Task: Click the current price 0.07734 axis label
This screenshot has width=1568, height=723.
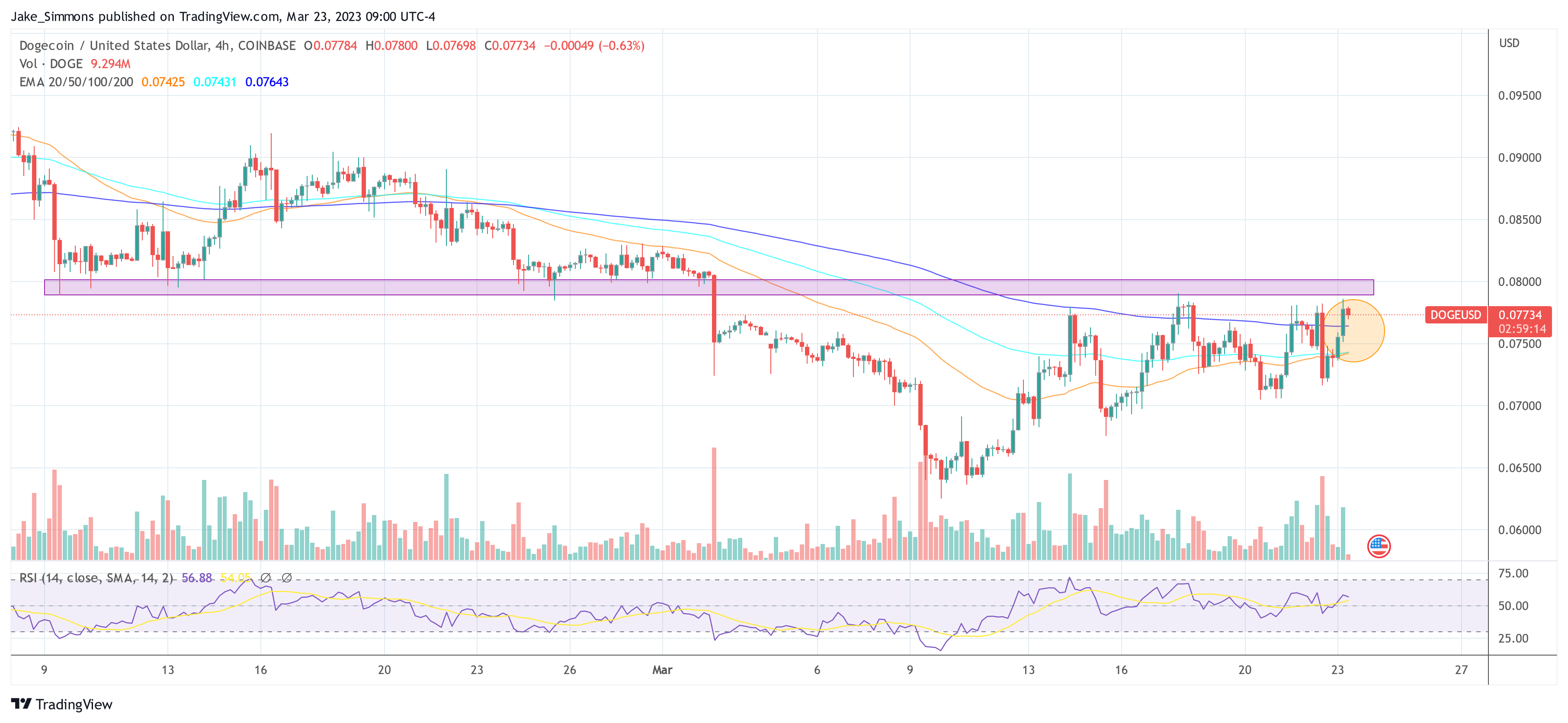Action: 1520,315
